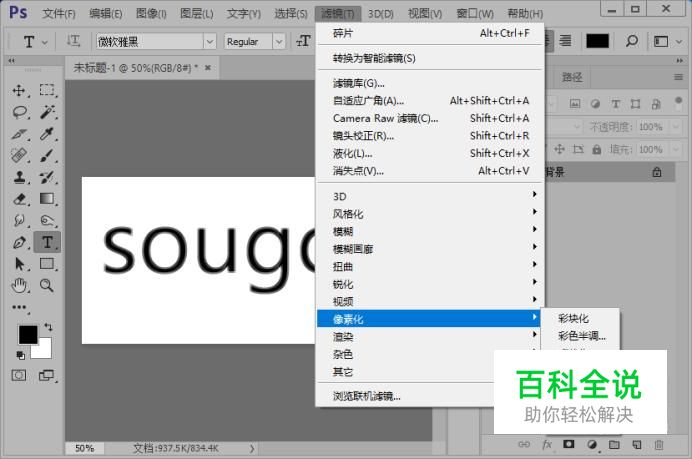Select the History Brush tool
Viewport: 692px width, 459px height.
tap(47, 177)
